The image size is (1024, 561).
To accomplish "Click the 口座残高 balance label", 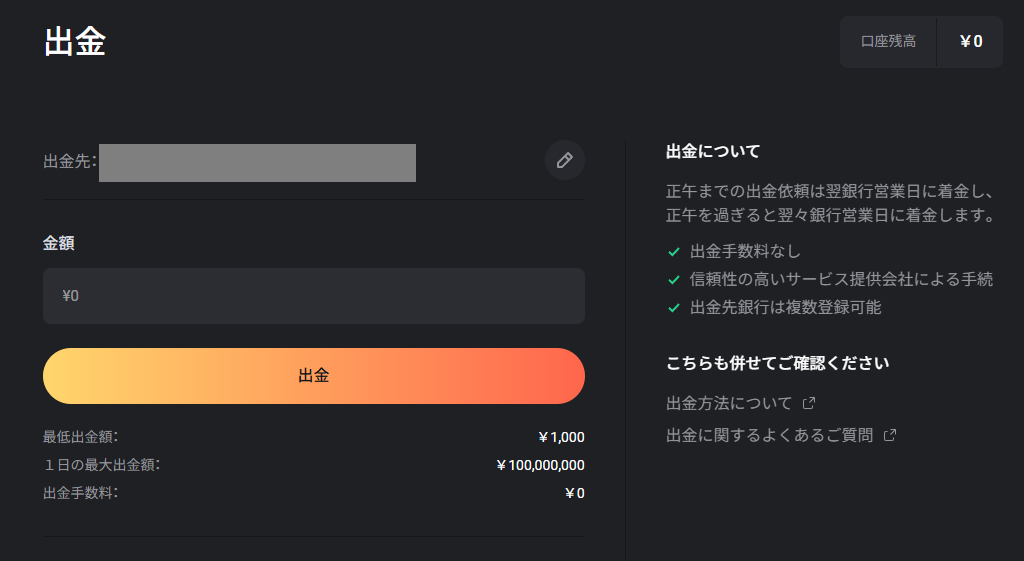I will (x=888, y=41).
